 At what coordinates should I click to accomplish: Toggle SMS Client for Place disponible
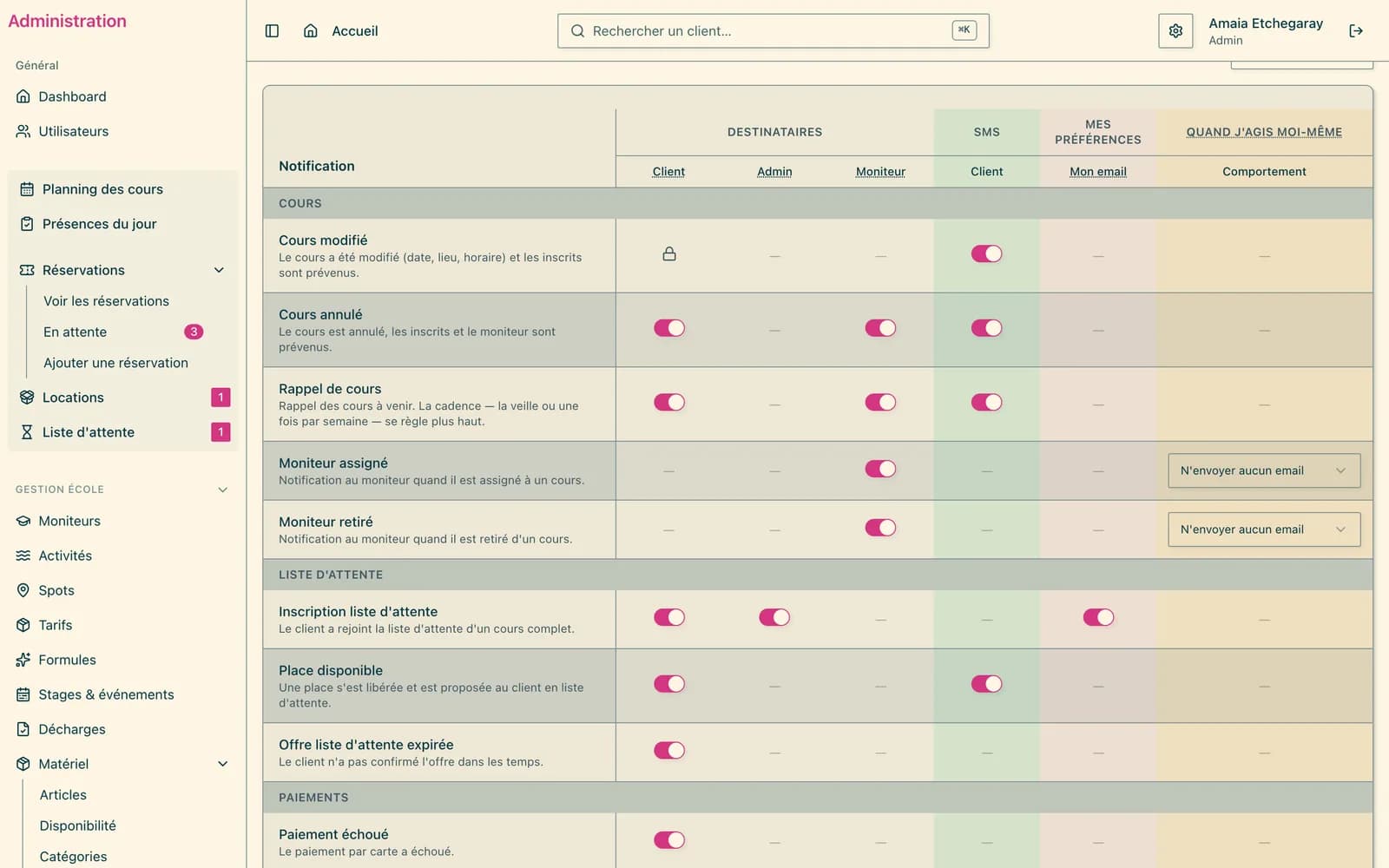[x=986, y=684]
